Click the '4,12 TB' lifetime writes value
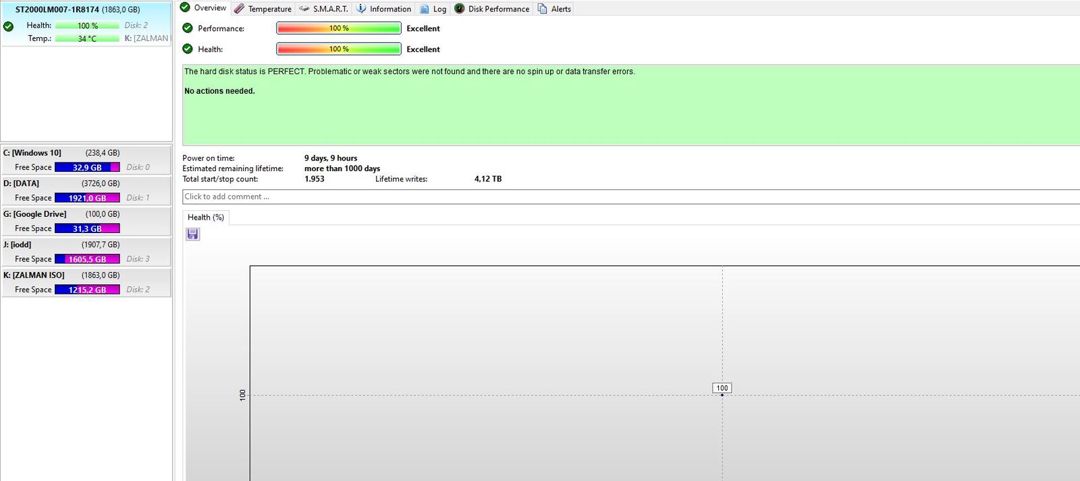Viewport: 1080px width, 481px height. (x=488, y=179)
